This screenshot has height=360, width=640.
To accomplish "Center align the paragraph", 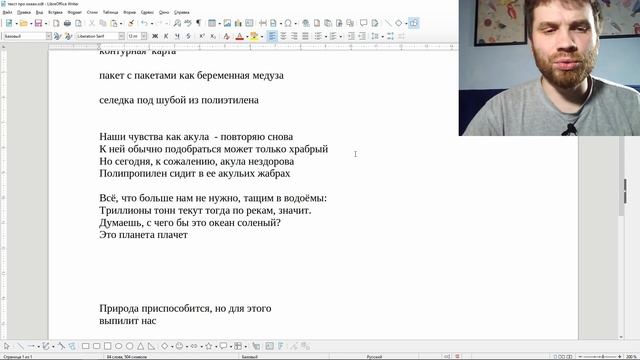I will (x=283, y=36).
